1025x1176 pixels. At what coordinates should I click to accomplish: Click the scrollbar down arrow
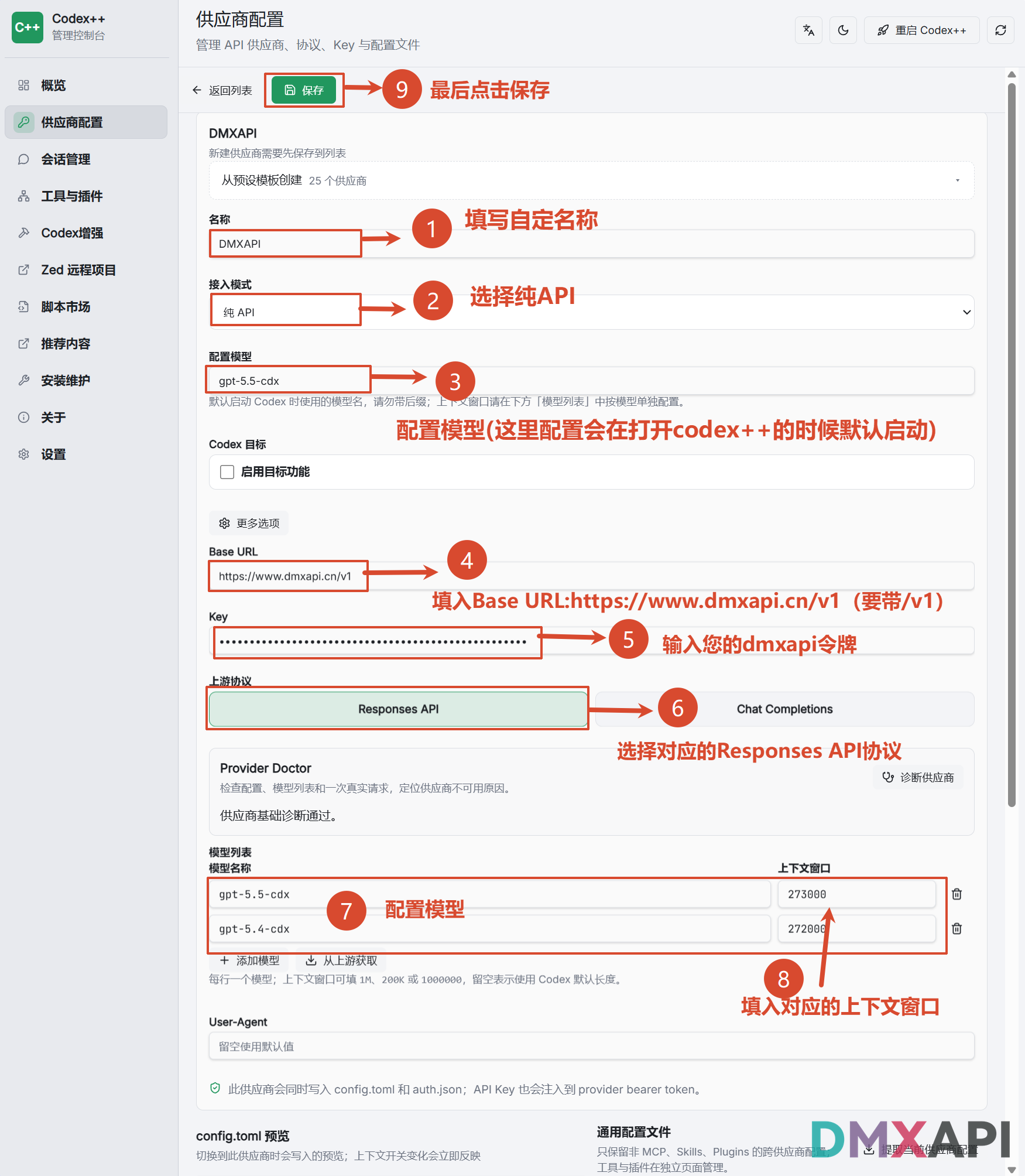tap(1012, 1170)
